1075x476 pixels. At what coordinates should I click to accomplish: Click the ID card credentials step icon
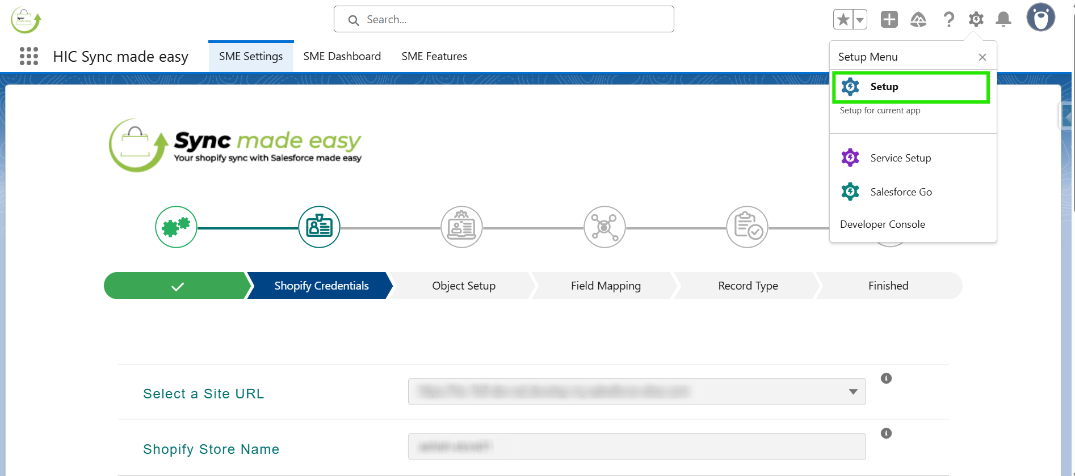319,226
